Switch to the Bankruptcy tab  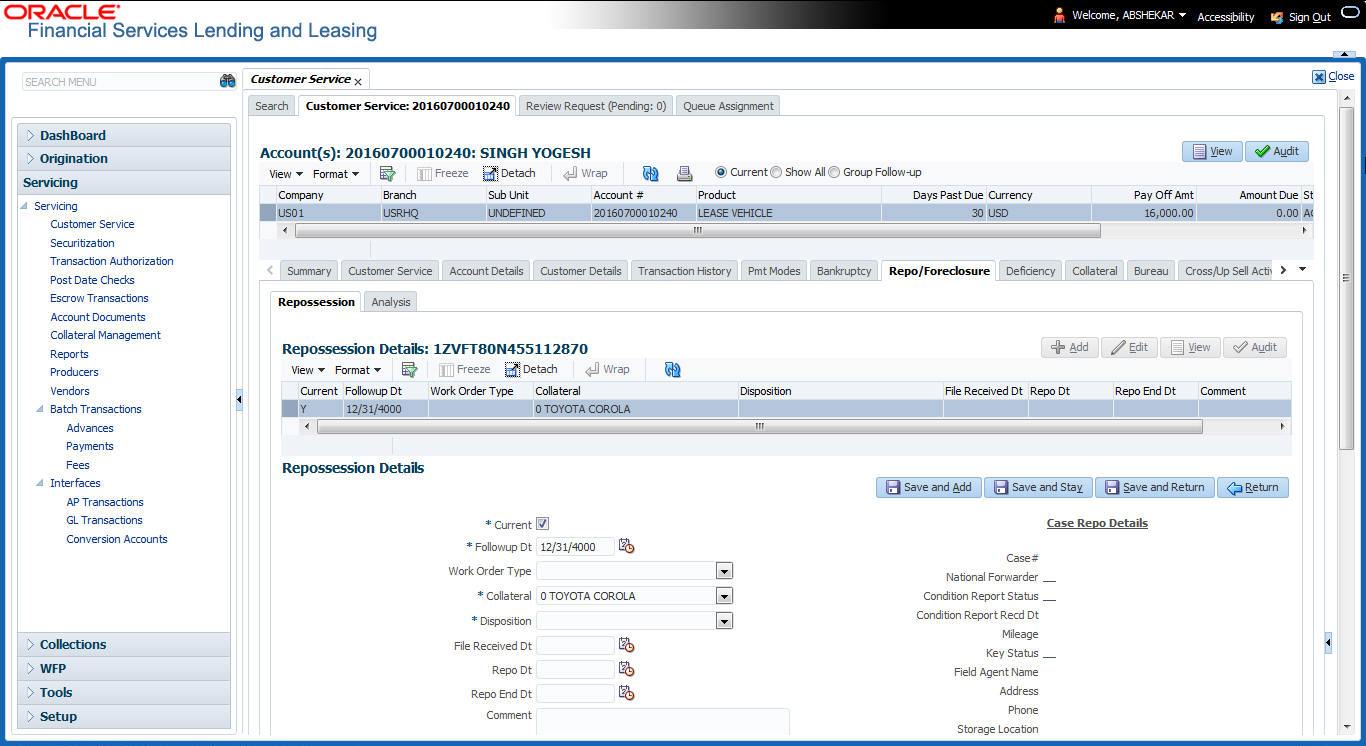tap(844, 271)
